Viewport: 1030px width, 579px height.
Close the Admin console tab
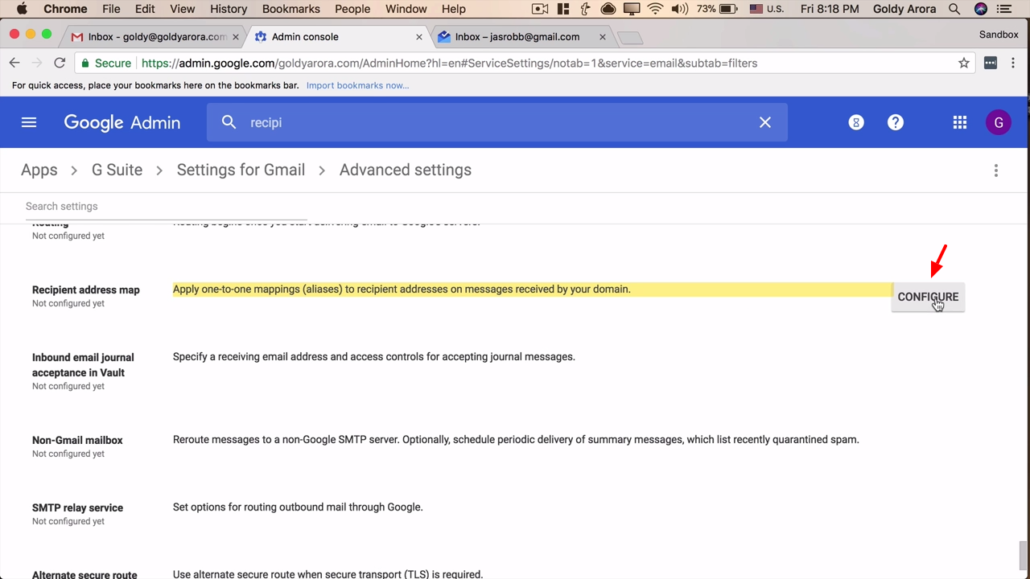coord(419,37)
